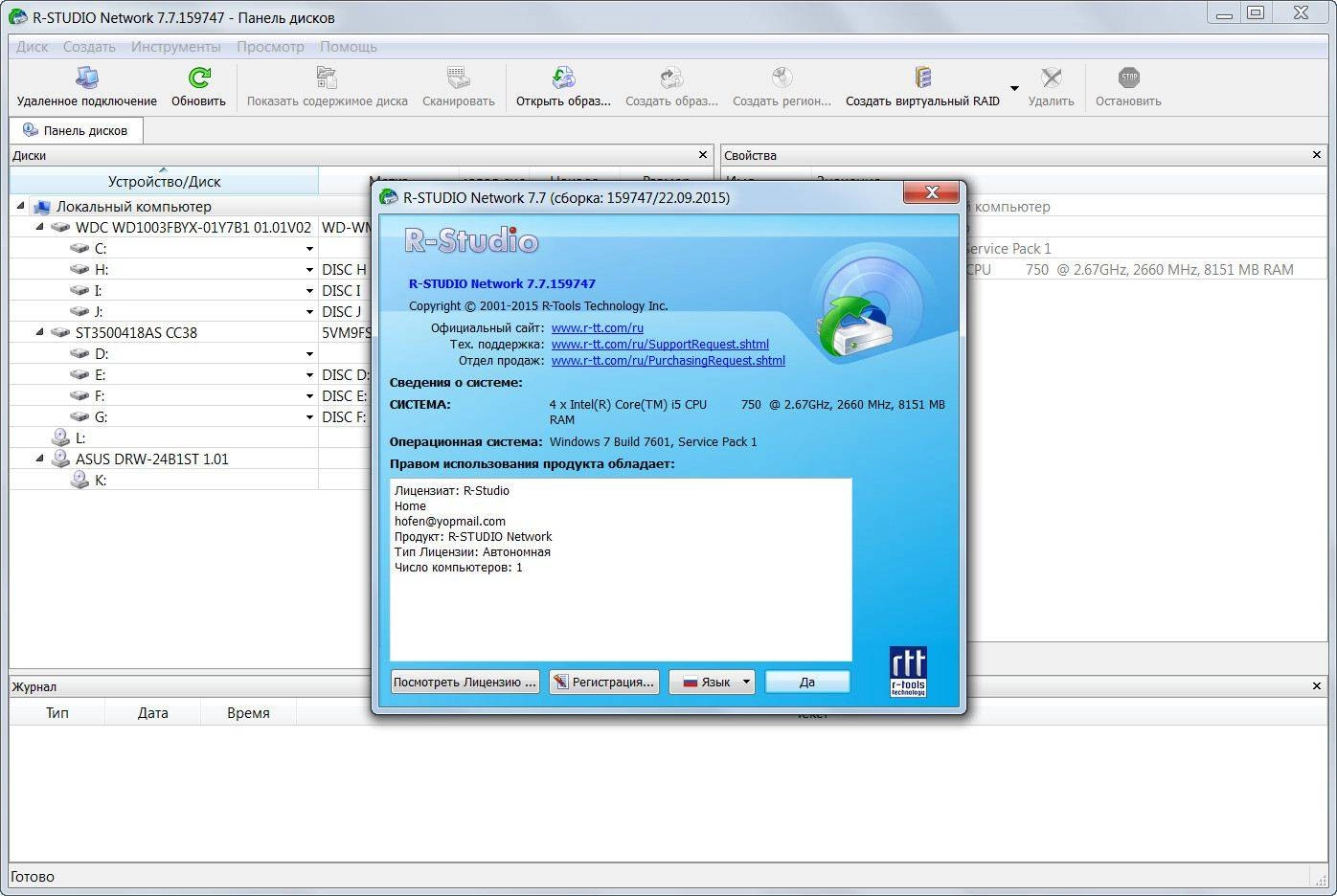Close the Журнал panel
1337x896 pixels.
[x=1317, y=685]
